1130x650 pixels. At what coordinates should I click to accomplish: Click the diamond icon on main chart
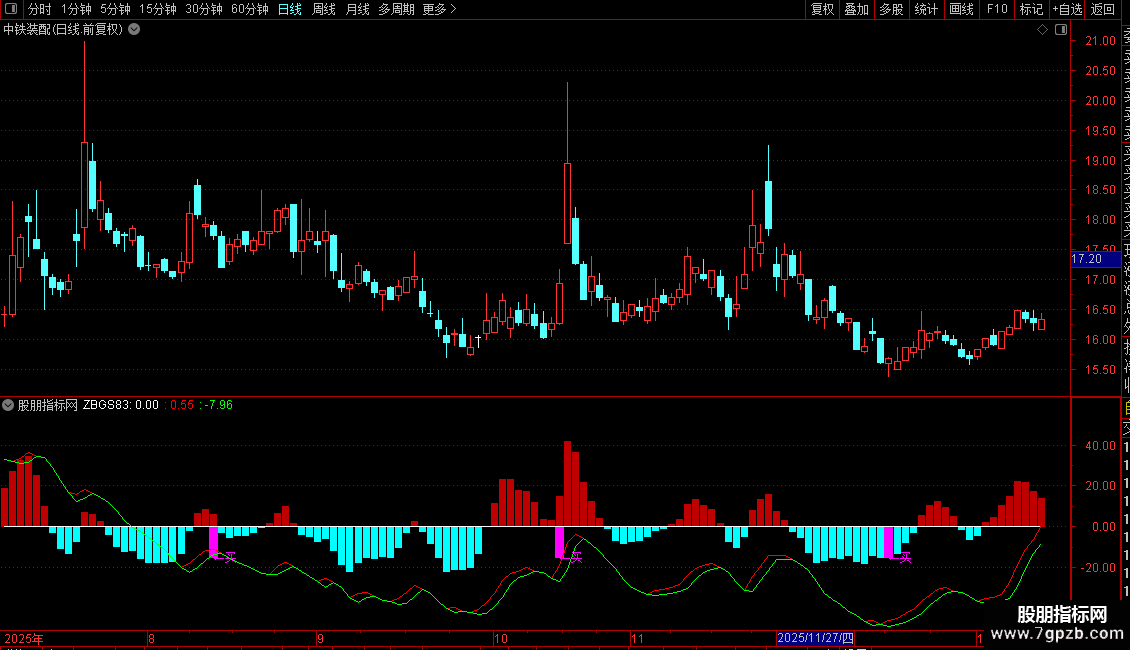click(x=1042, y=30)
